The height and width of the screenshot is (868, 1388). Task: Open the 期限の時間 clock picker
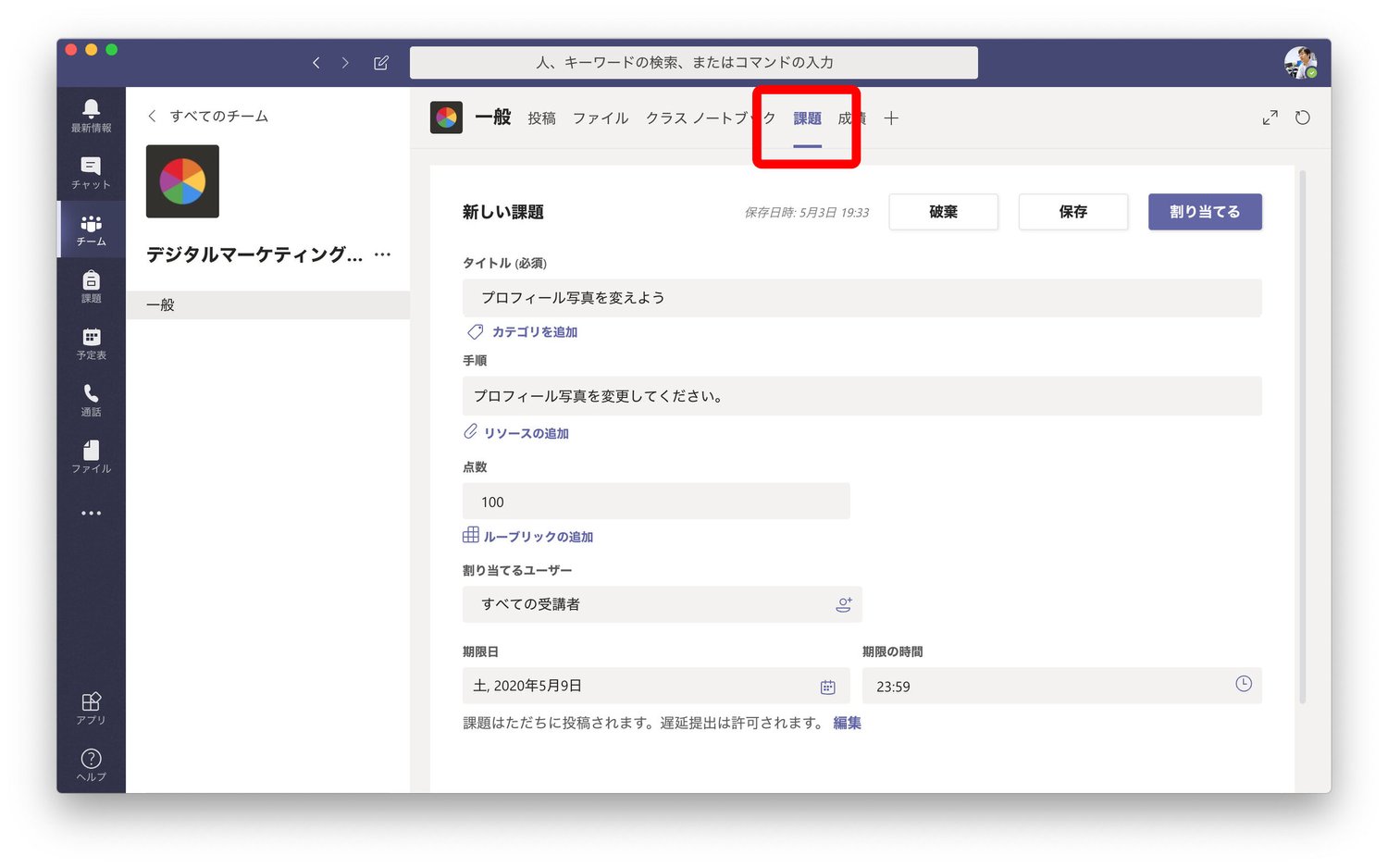tap(1242, 686)
